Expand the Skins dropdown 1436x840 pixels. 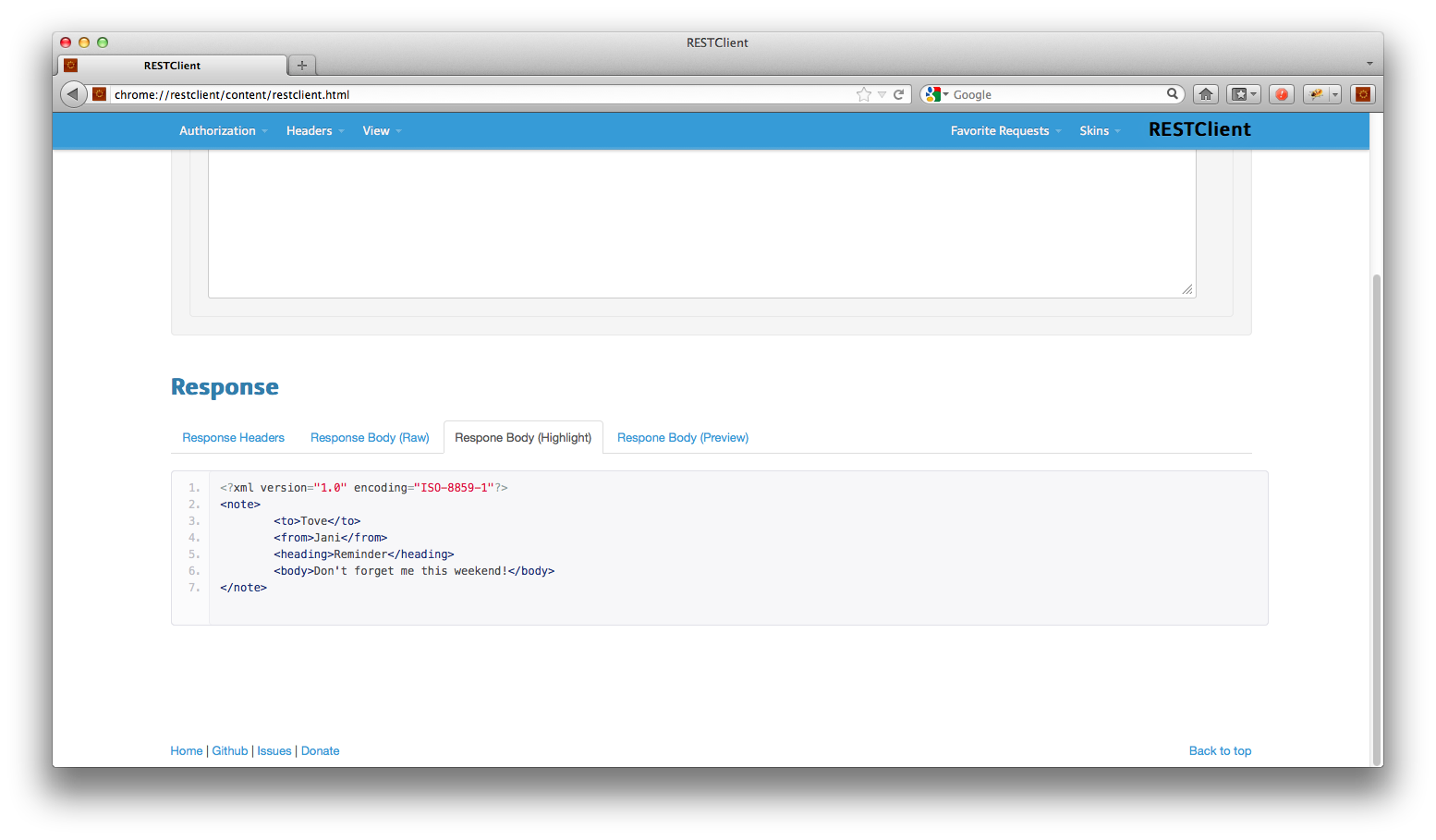(1099, 131)
